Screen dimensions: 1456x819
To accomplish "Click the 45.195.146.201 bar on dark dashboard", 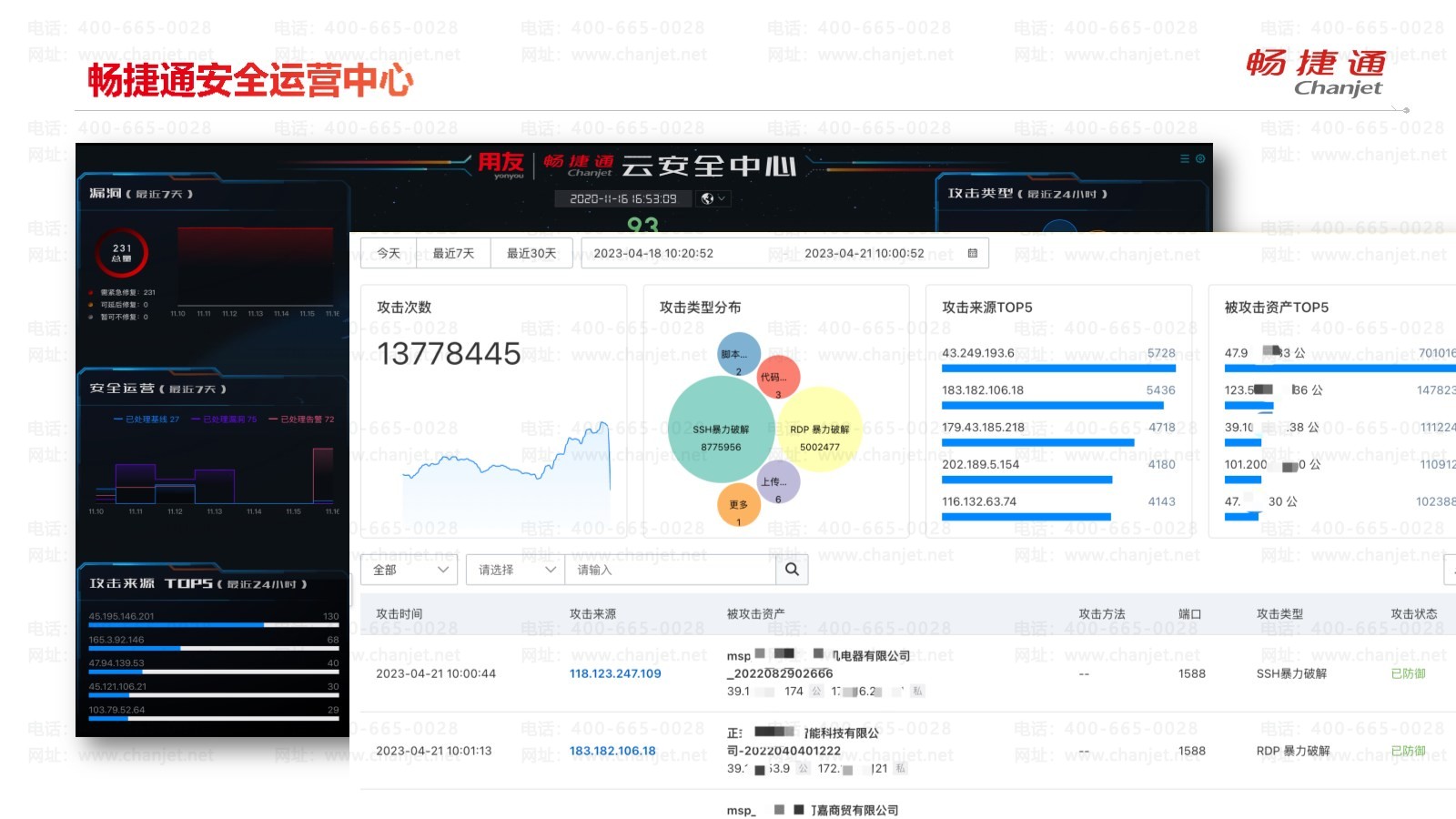I will pos(214,625).
